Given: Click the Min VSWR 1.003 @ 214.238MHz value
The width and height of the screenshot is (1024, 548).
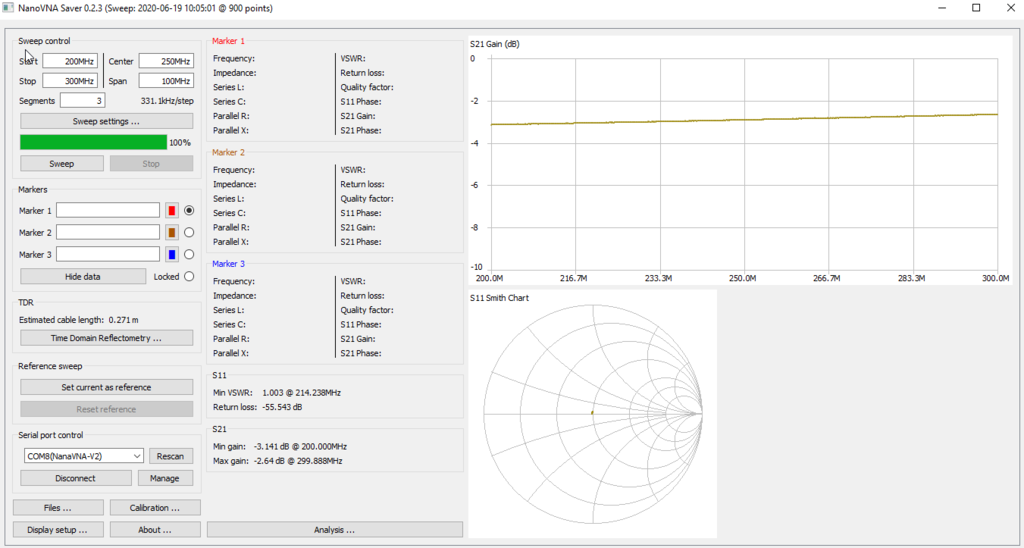Looking at the screenshot, I should [301, 393].
